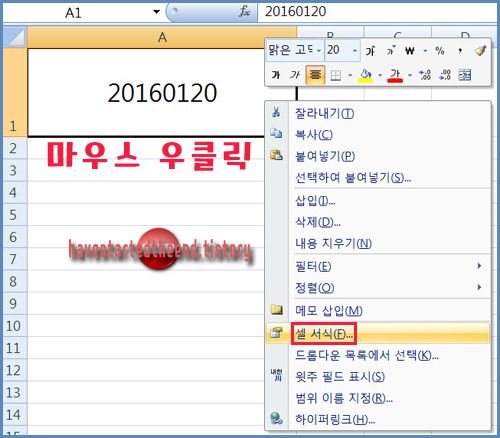The image size is (500, 438).
Task: Decrease font size in mini toolbar
Action: (391, 51)
